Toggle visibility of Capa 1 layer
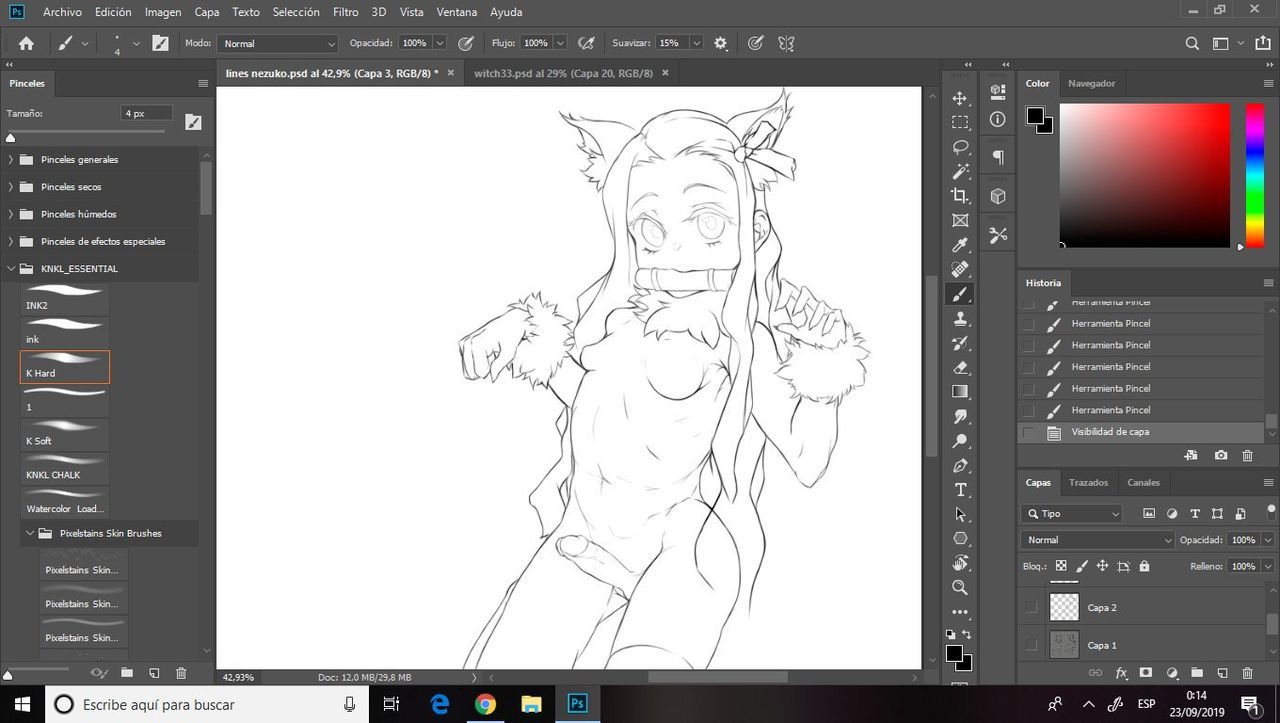The height and width of the screenshot is (723, 1280). tap(1031, 645)
